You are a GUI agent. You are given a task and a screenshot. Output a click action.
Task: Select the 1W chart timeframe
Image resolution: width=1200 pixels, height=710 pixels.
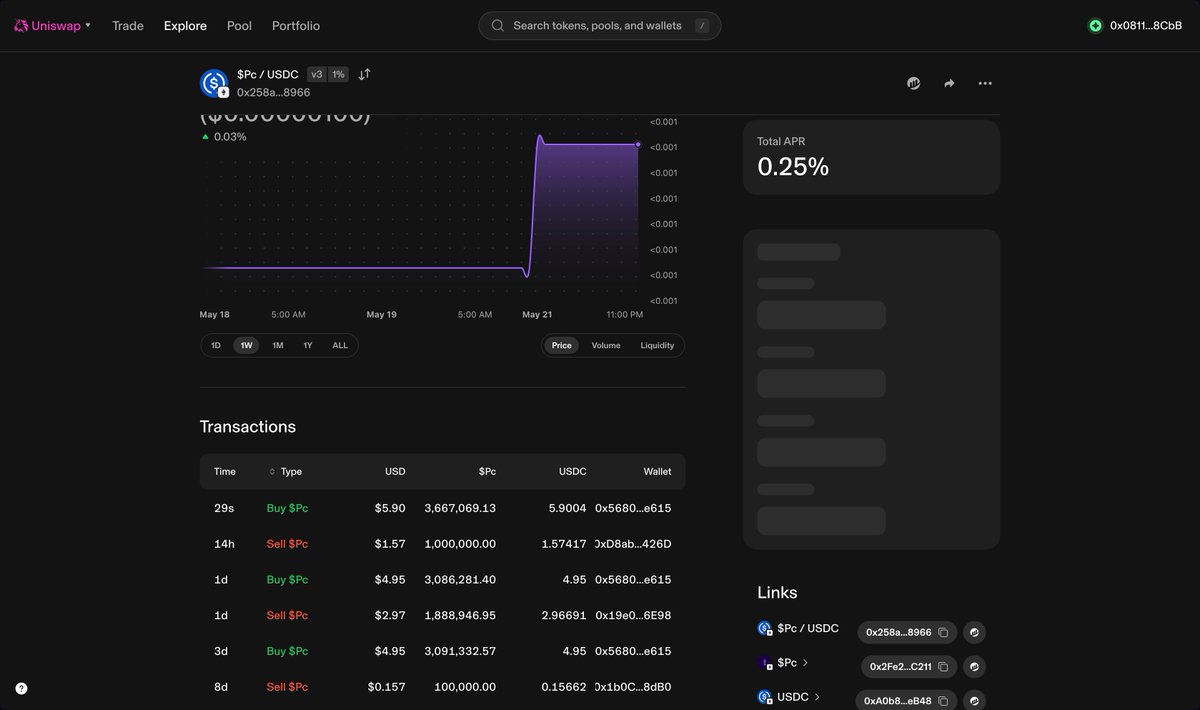[x=246, y=345]
